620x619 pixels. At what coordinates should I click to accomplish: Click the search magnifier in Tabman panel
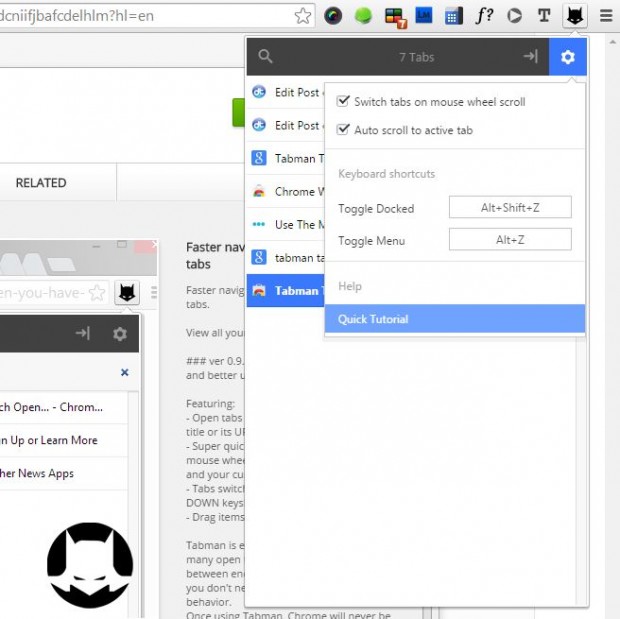point(265,57)
